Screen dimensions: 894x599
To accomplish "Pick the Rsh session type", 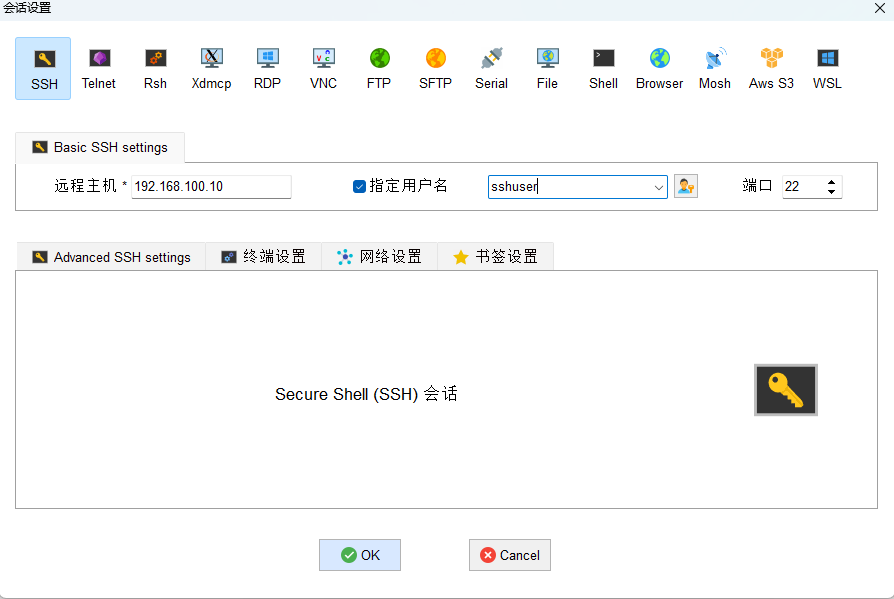I will [x=155, y=68].
